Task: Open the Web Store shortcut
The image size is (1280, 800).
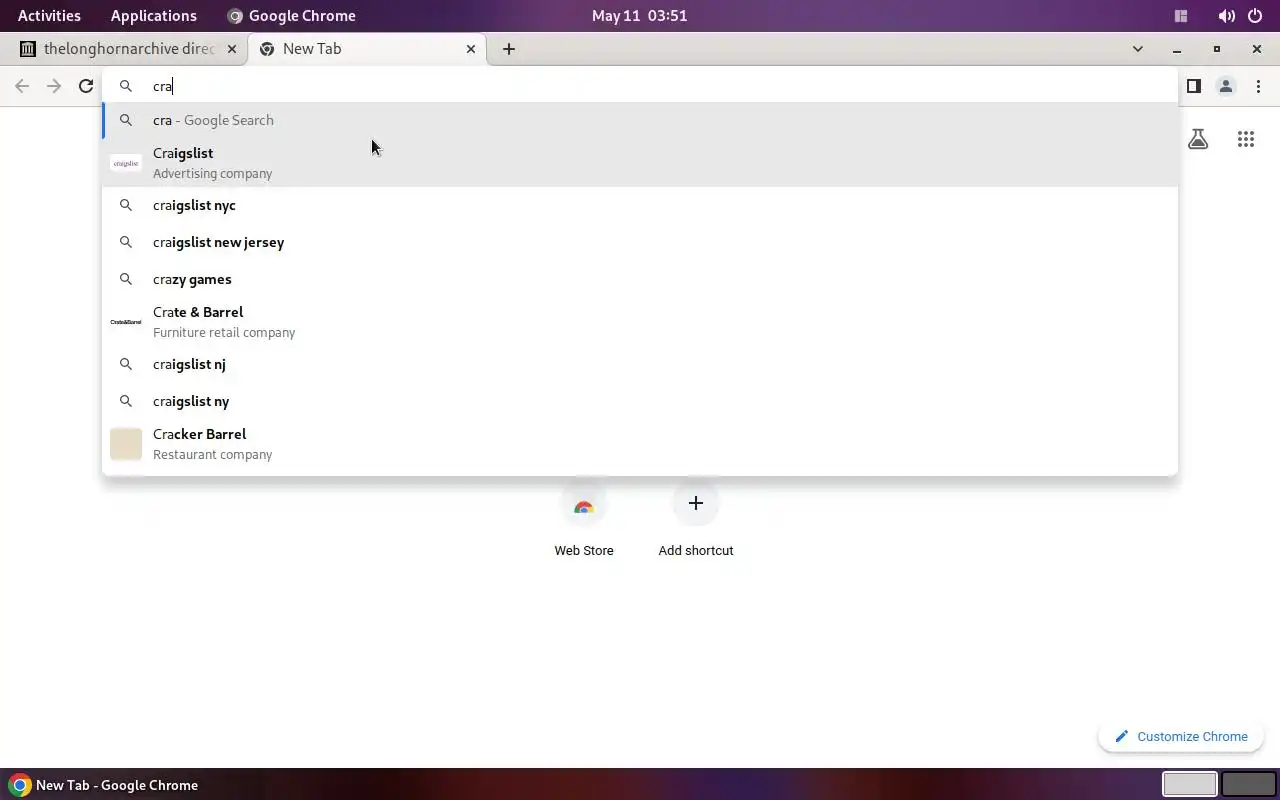Action: click(584, 517)
